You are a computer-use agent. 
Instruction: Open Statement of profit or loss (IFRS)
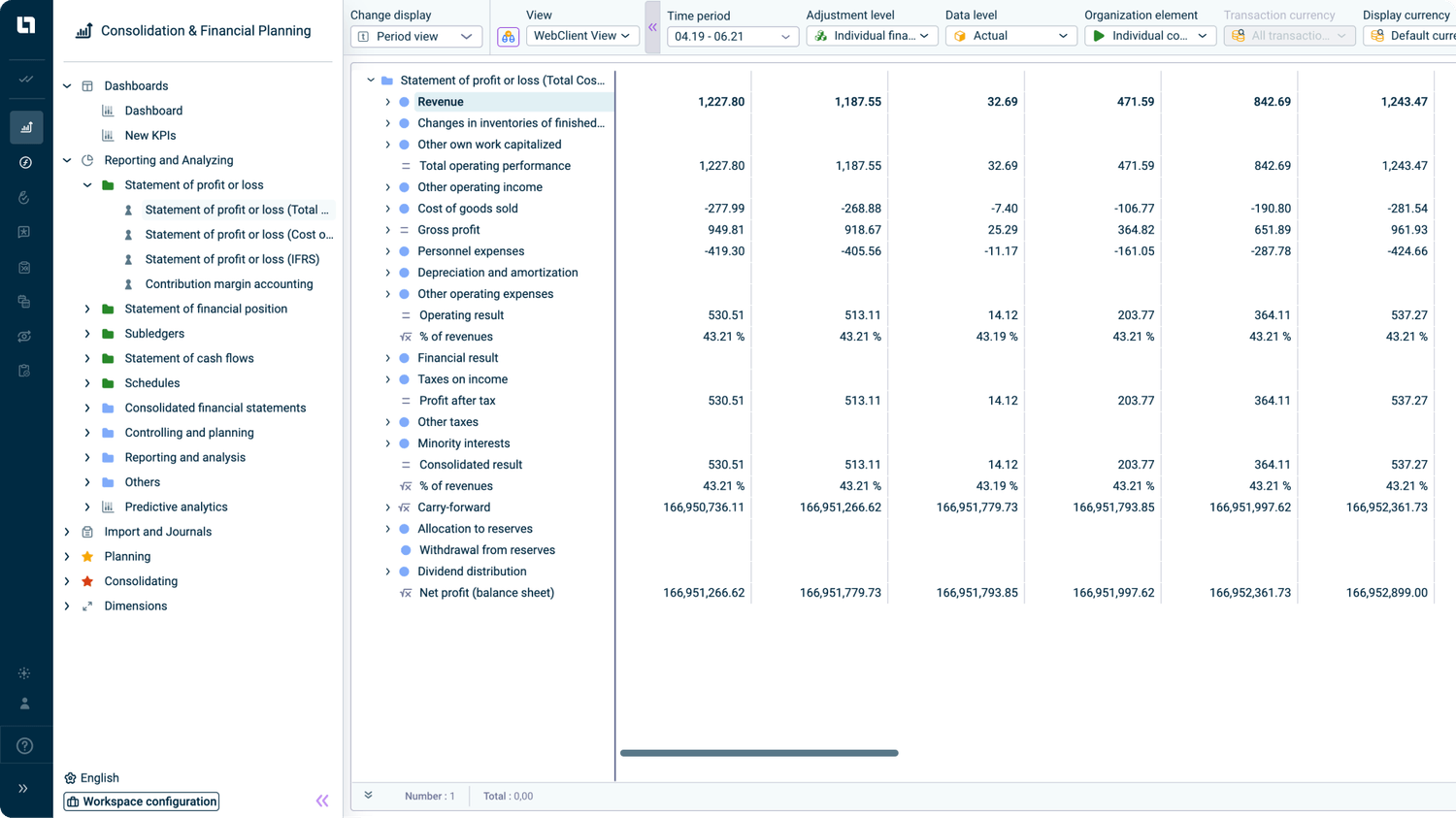[232, 259]
